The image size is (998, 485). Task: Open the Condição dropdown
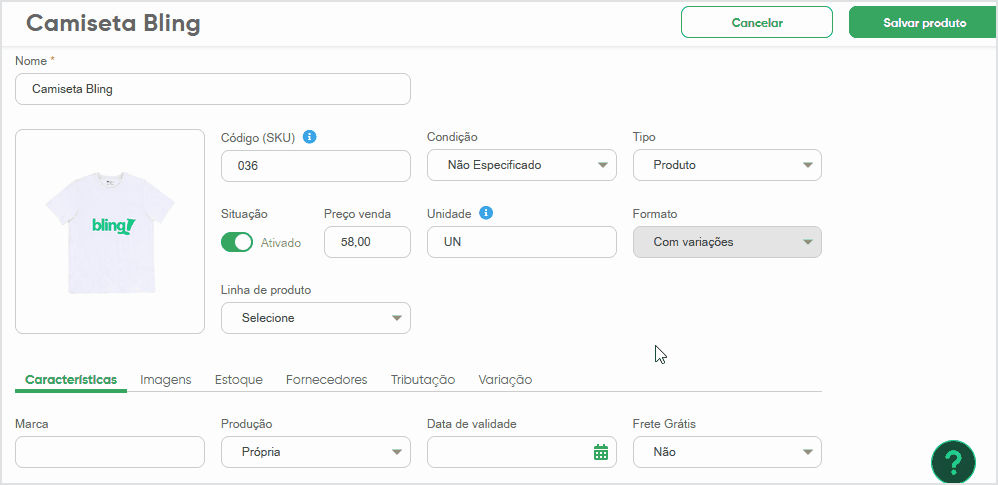point(521,165)
